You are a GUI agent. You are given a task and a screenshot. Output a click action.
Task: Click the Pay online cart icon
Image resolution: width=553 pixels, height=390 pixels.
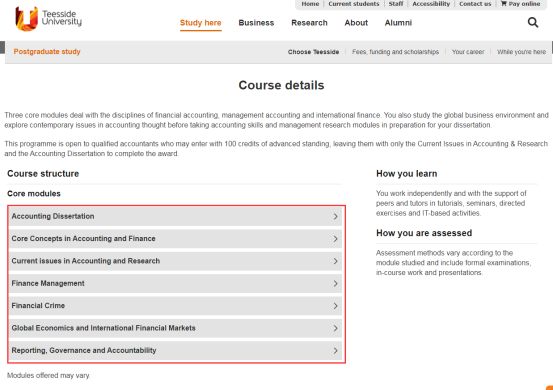504,4
